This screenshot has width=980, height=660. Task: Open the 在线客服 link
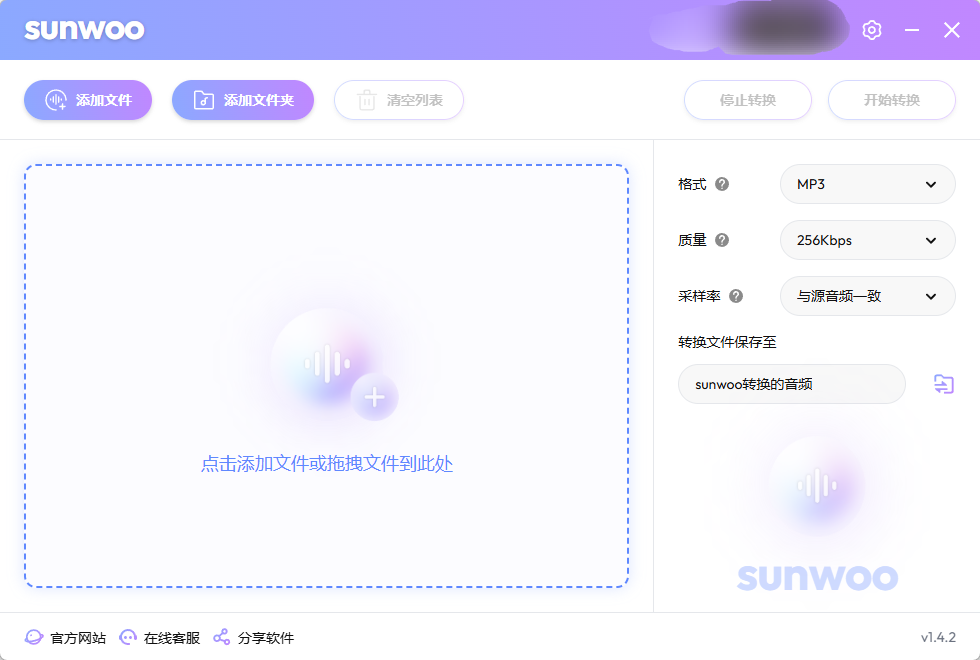(159, 638)
